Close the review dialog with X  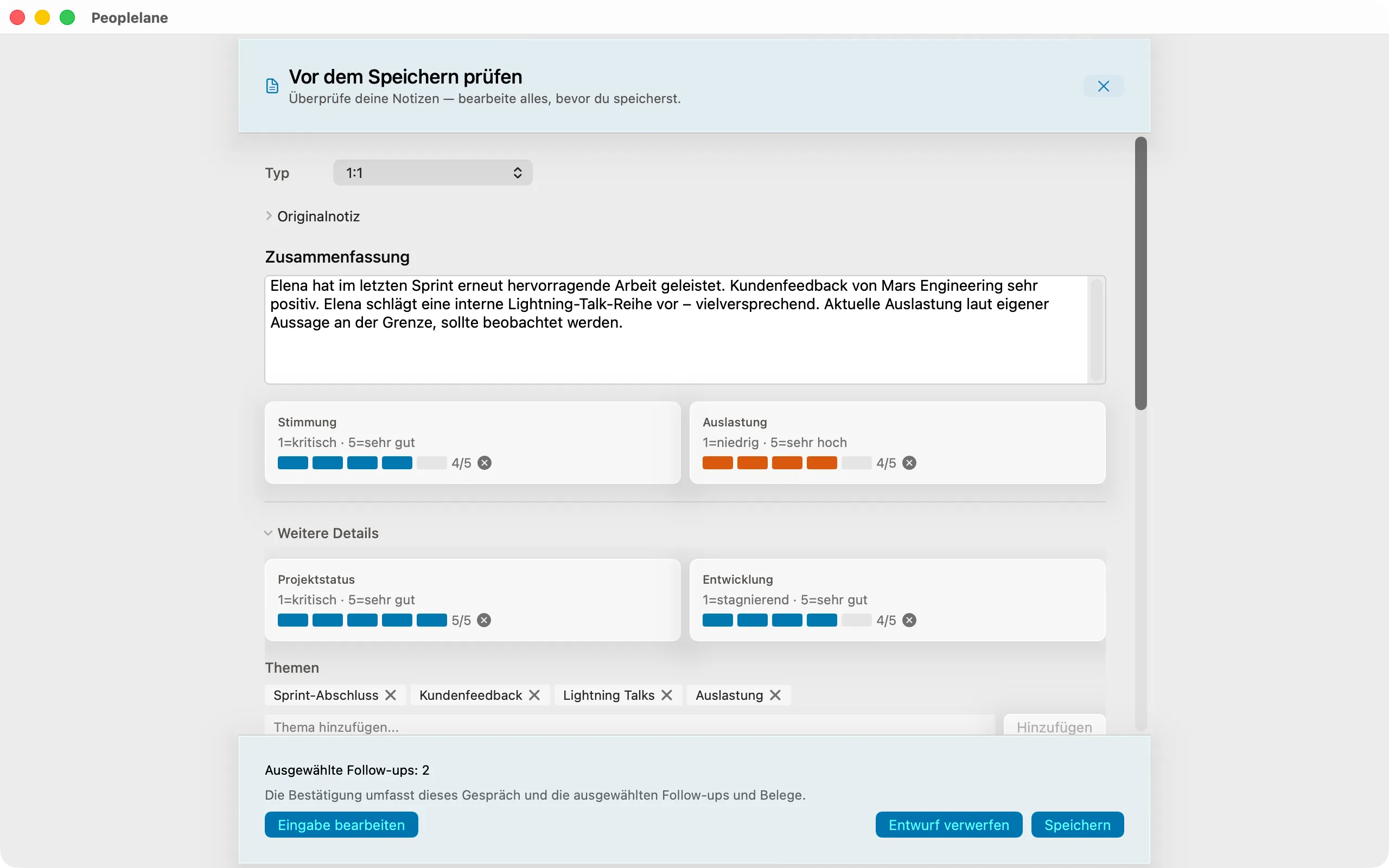point(1103,86)
